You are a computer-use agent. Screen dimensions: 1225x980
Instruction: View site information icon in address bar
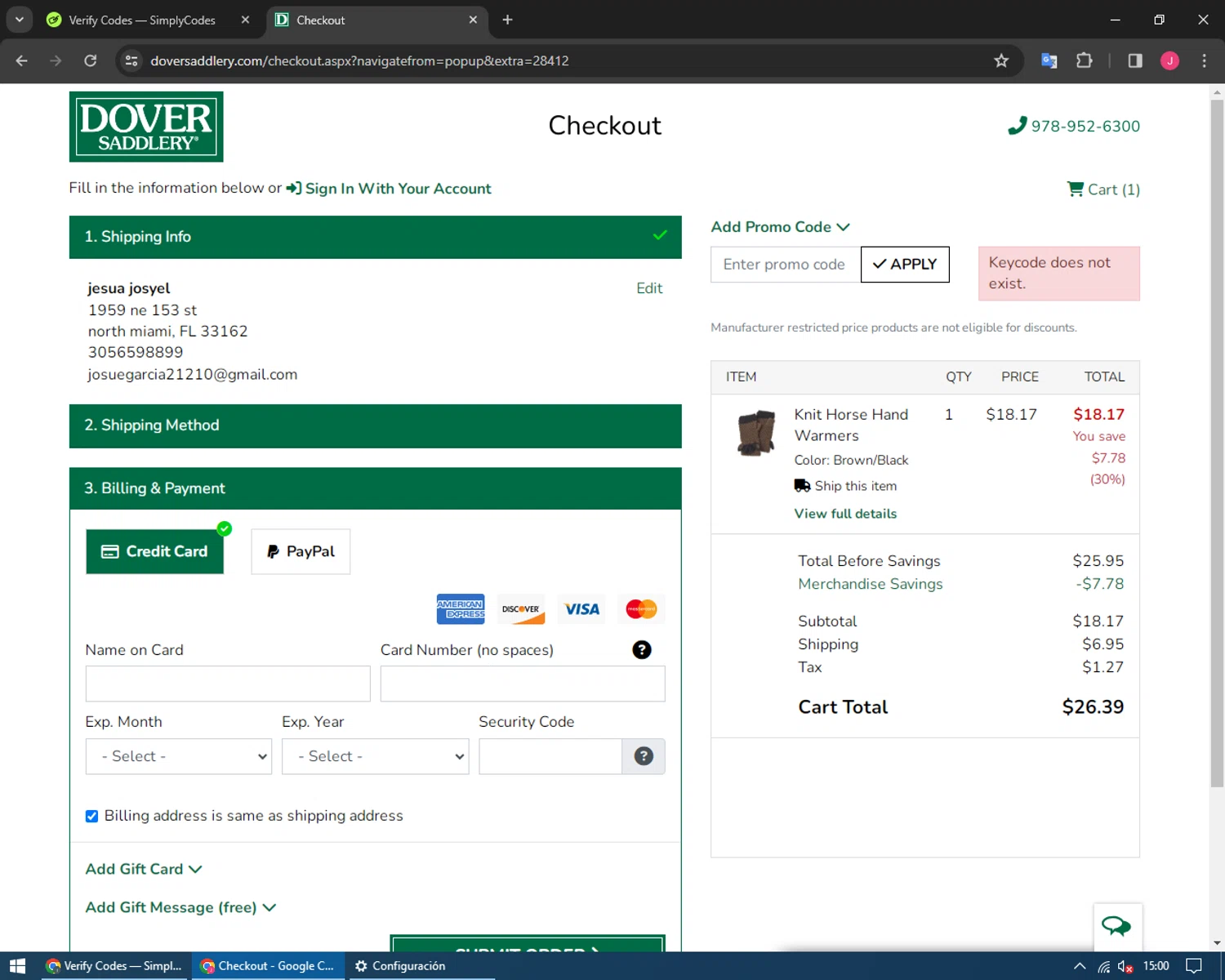click(x=131, y=60)
